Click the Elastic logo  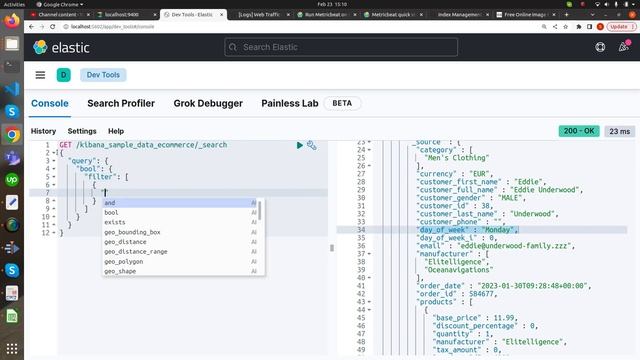click(61, 47)
